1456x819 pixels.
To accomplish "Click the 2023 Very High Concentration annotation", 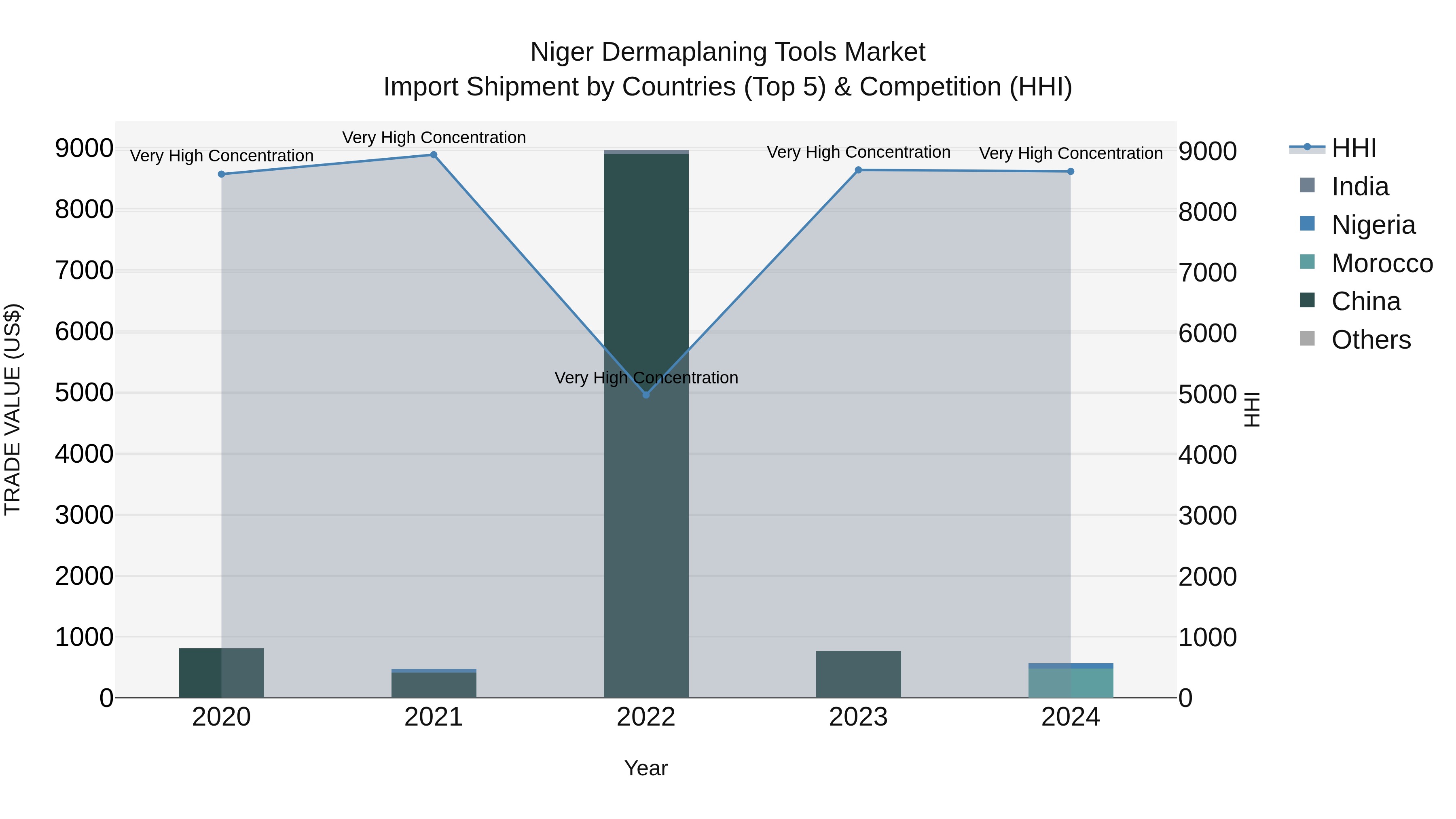I will 859,152.
